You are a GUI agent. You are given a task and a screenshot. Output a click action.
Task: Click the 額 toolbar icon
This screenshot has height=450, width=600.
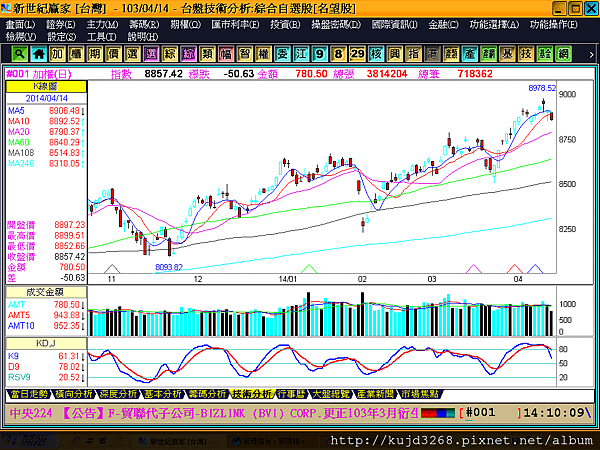click(451, 54)
